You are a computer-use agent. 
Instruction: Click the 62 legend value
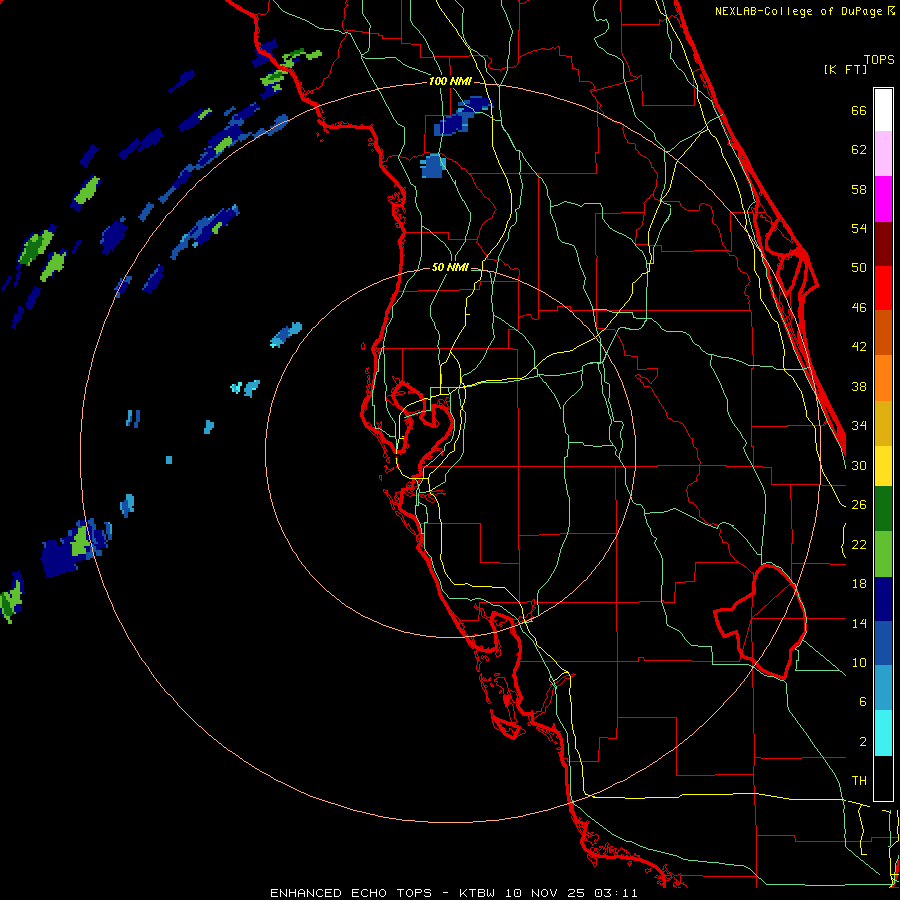(859, 150)
